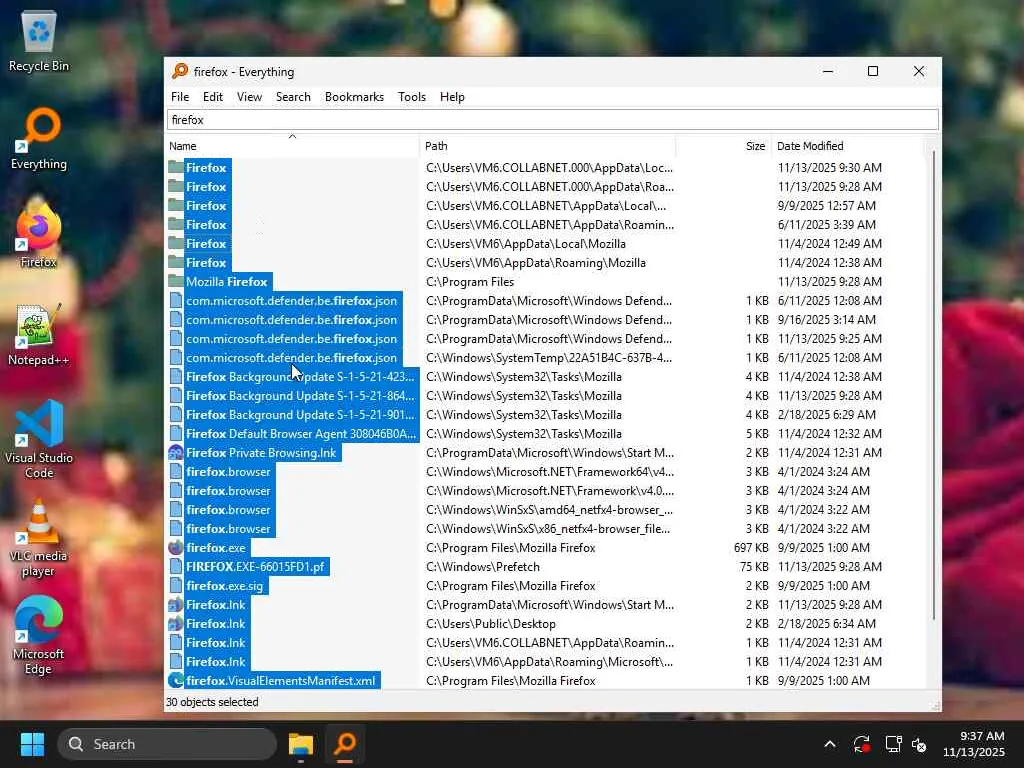Click the firefox.exe application icon
The width and height of the screenshot is (1024, 768).
point(176,548)
